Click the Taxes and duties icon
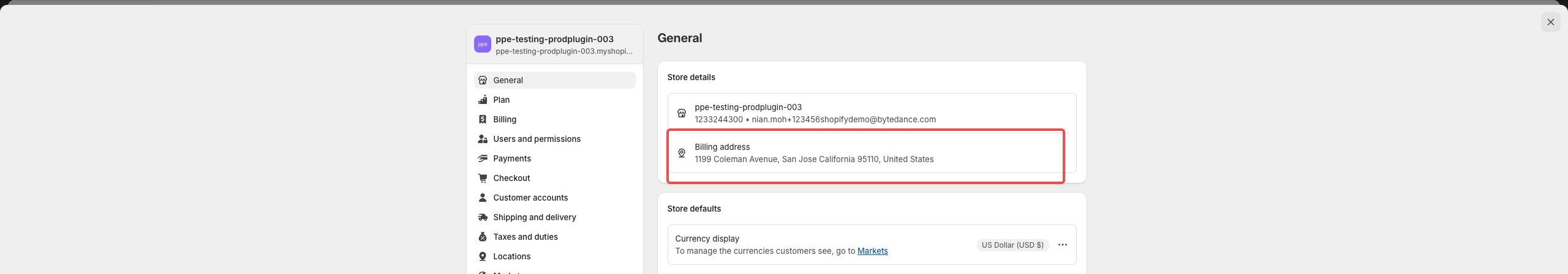Image resolution: width=1568 pixels, height=274 pixels. tap(483, 237)
